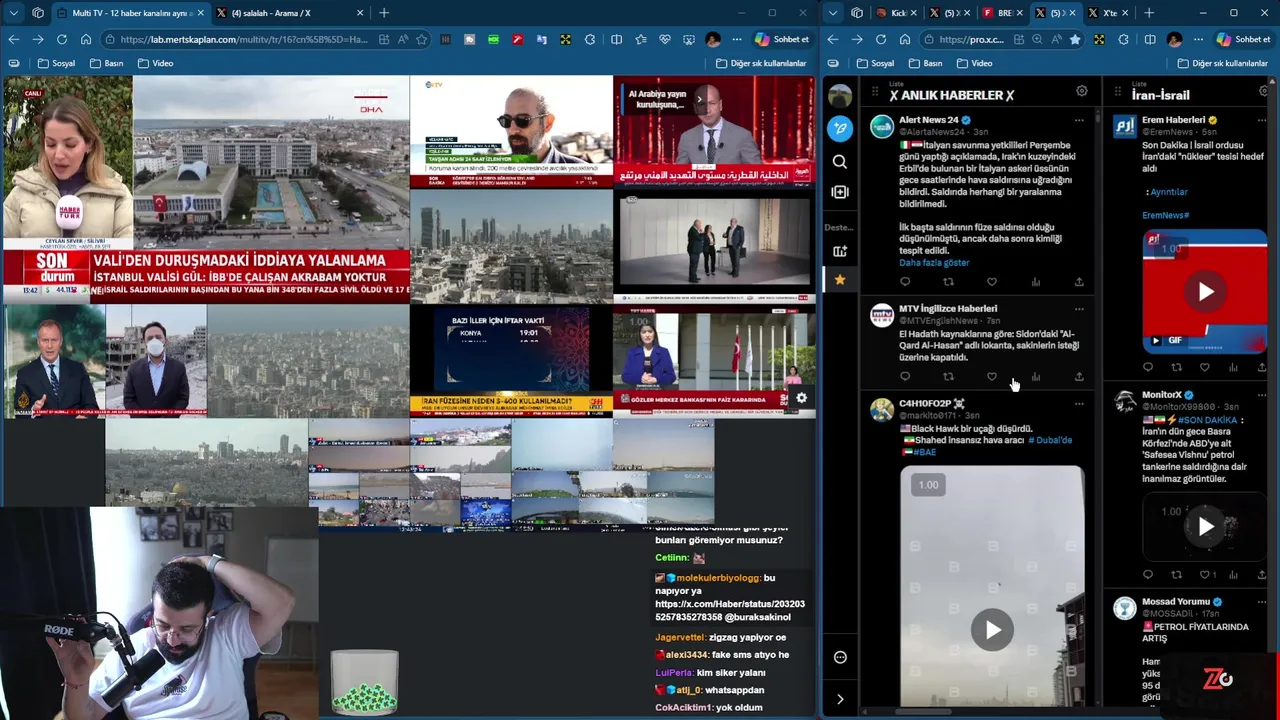1280x720 pixels.
Task: Open Multi TV settings gear over video grid
Action: point(801,398)
